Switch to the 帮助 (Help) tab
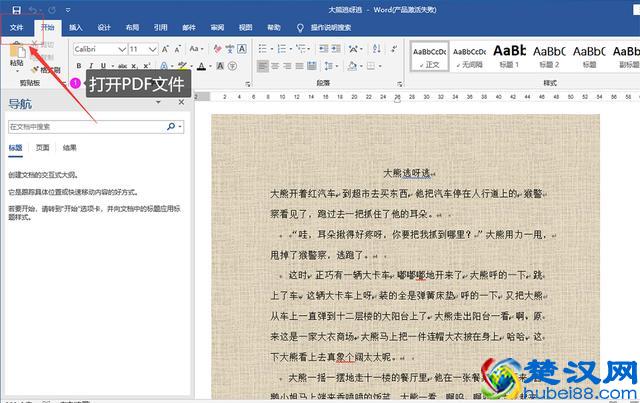This screenshot has height=403, width=640. pos(274,28)
